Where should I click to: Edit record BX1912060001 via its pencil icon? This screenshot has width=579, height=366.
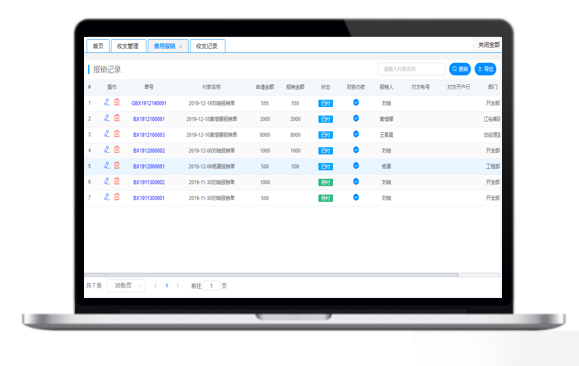107,166
